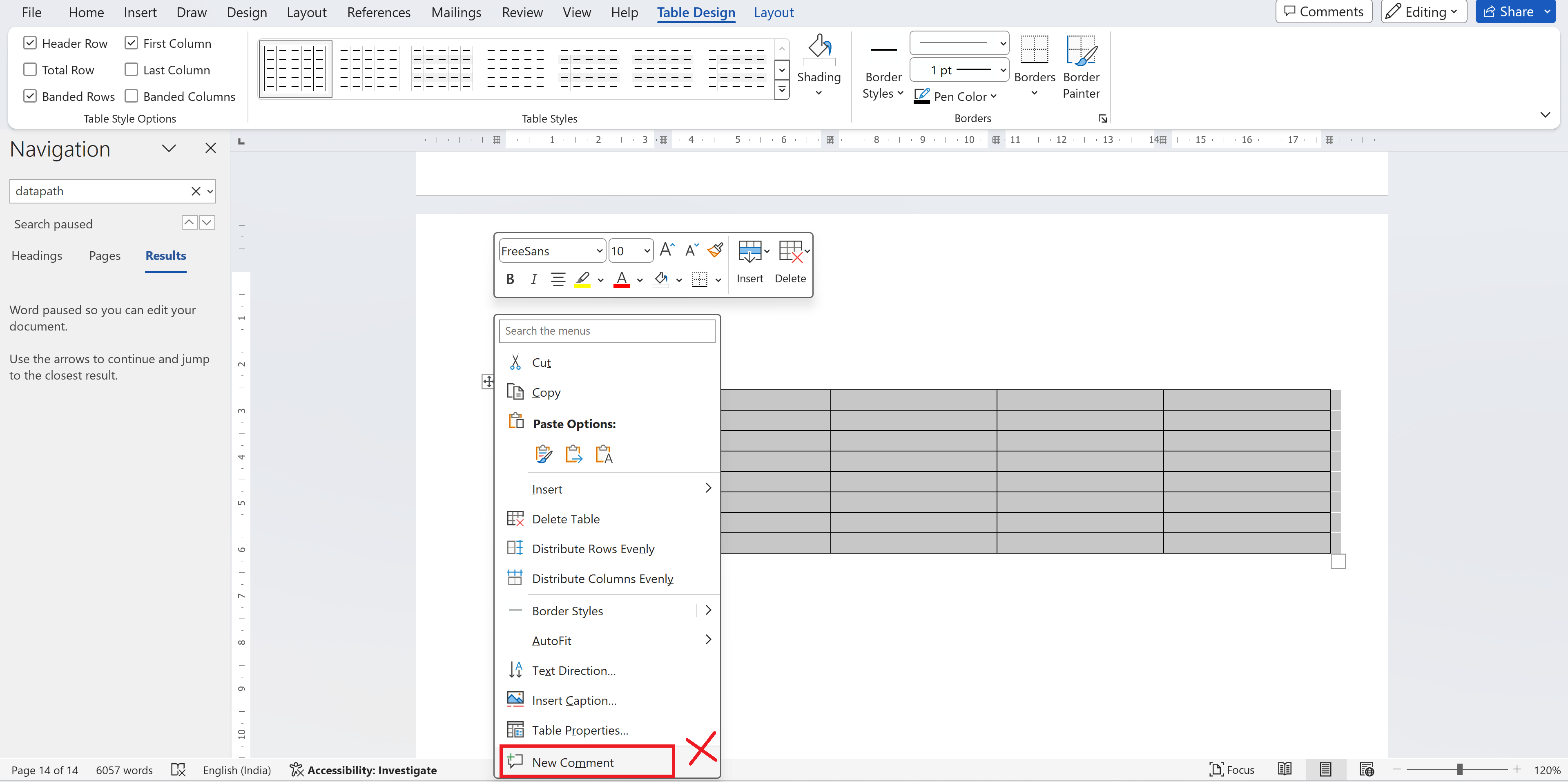Switch to the Headings tab in Navigation
Screen dimensions: 1568x782
pyautogui.click(x=36, y=256)
